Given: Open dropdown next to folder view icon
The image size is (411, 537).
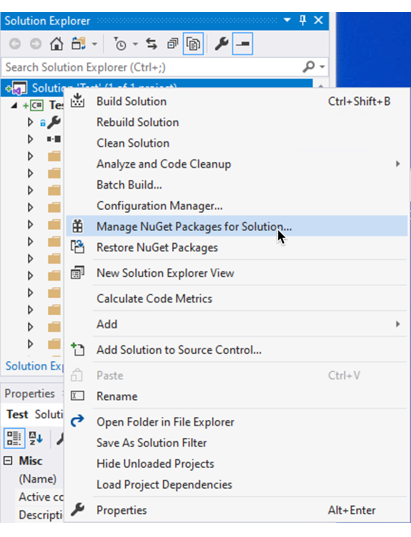Looking at the screenshot, I should (x=95, y=44).
